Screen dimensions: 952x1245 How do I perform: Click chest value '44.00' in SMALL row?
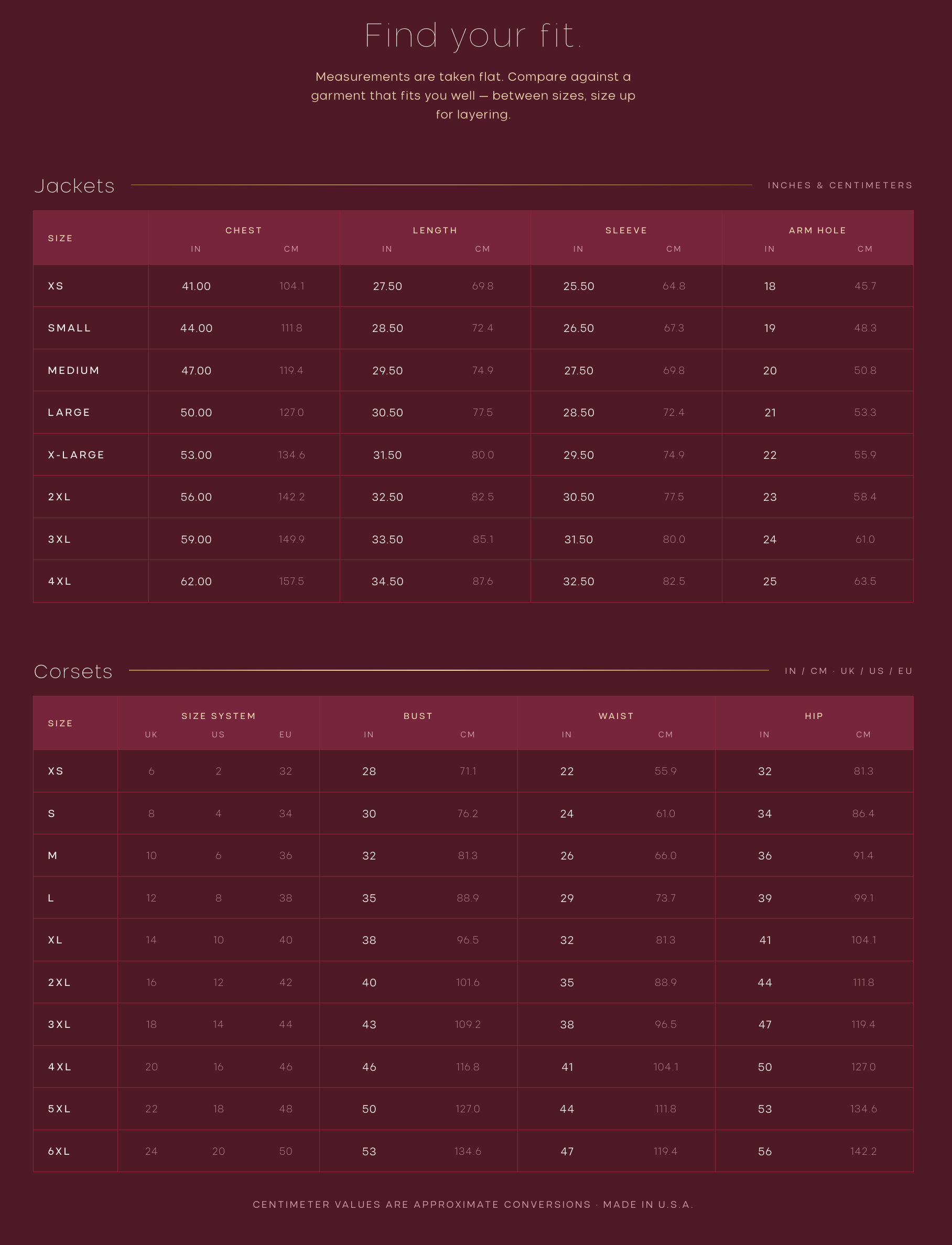click(x=196, y=328)
